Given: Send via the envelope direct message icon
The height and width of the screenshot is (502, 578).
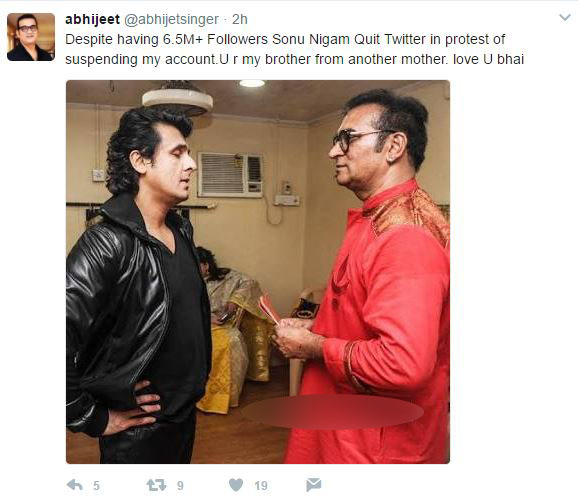Looking at the screenshot, I should pos(314,485).
